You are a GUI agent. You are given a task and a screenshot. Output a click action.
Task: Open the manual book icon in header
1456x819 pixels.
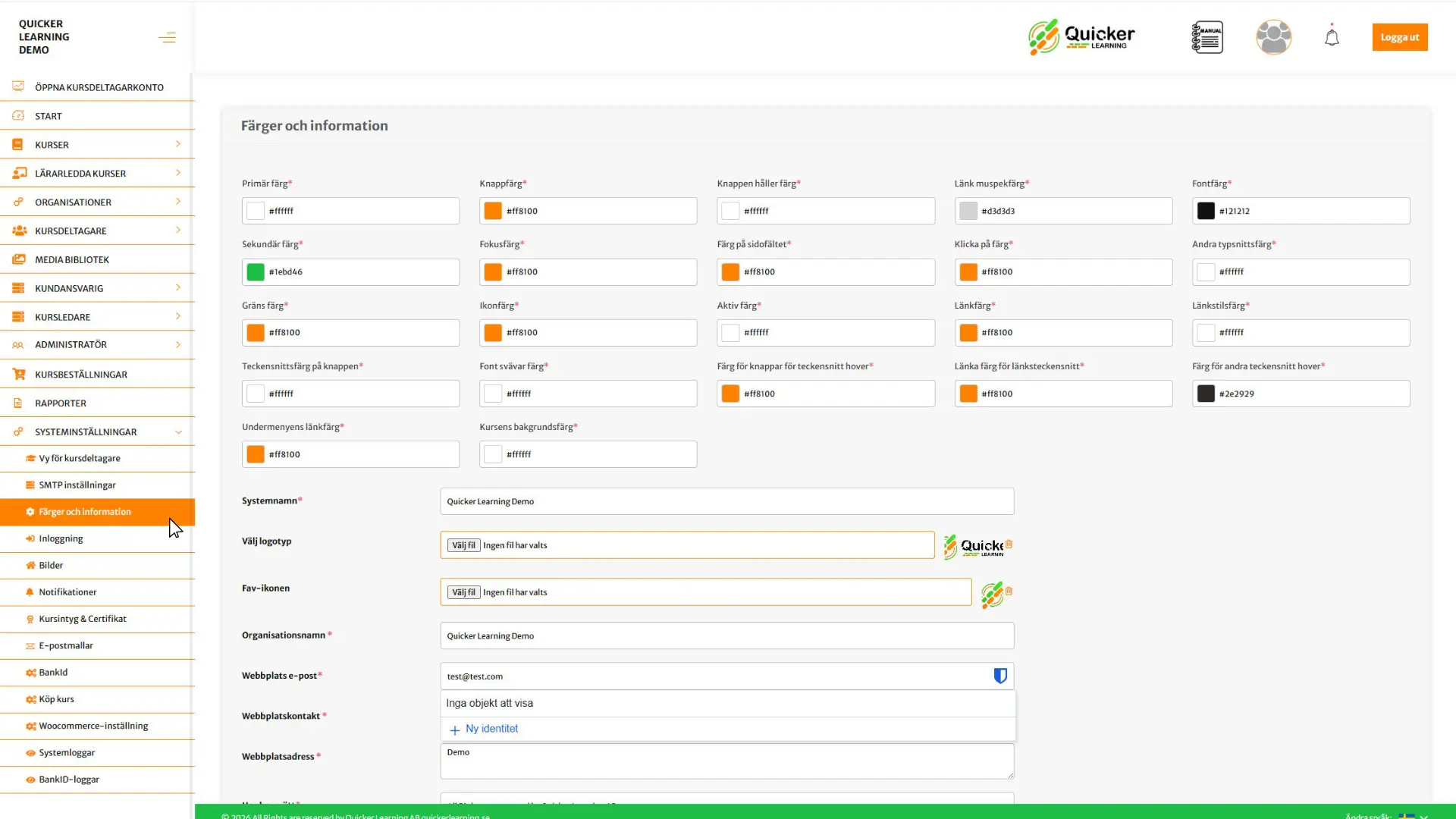pos(1207,37)
